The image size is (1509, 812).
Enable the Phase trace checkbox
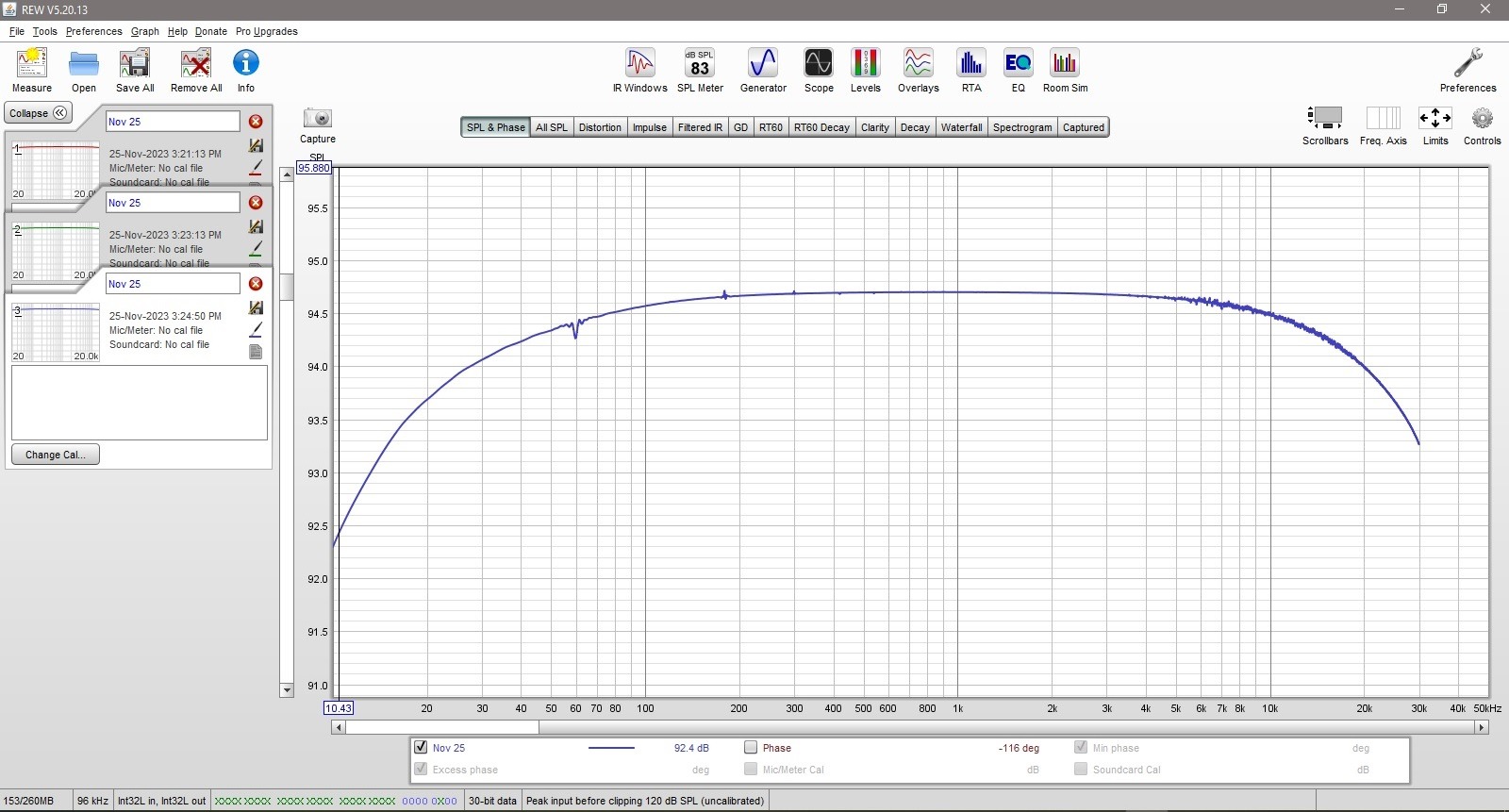(751, 747)
